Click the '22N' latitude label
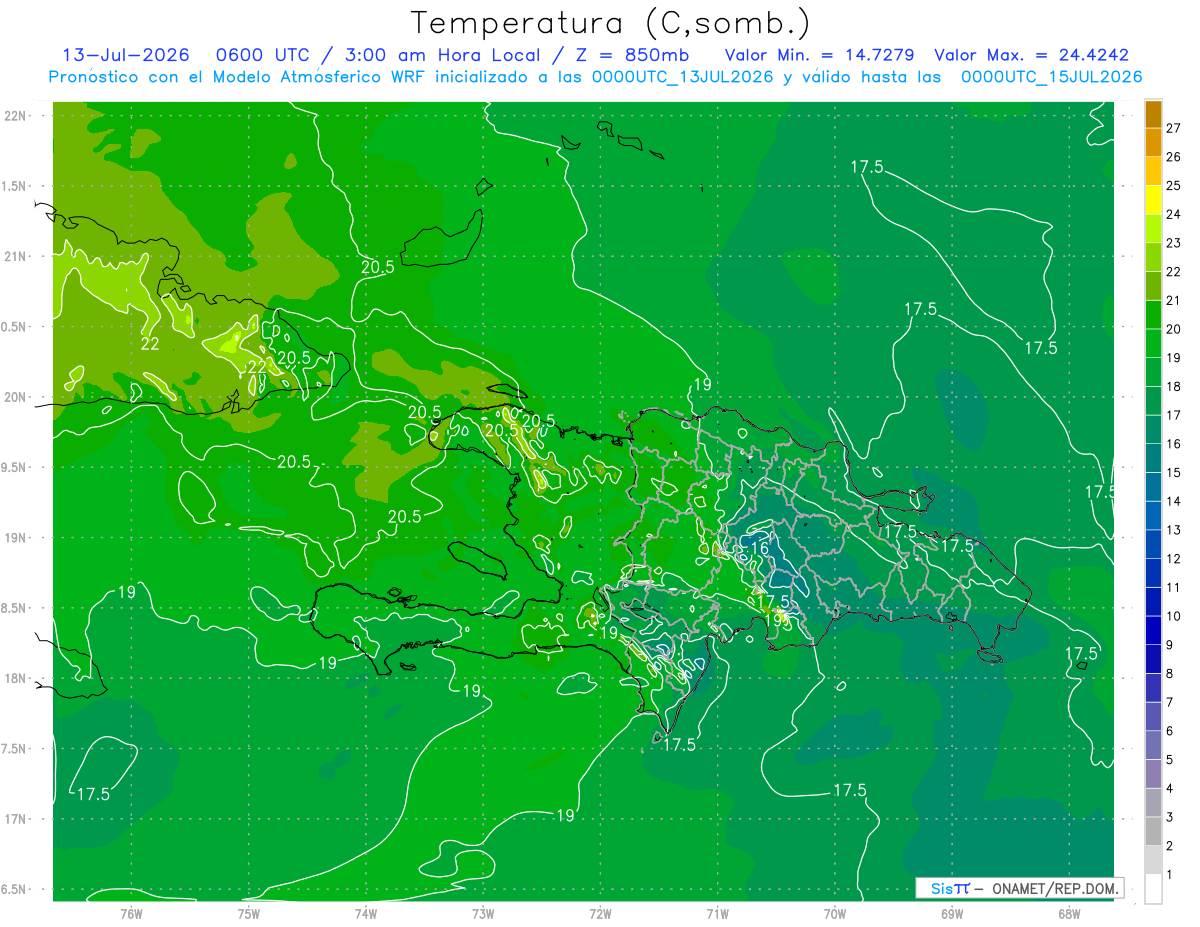This screenshot has height=927, width=1200. pos(16,116)
